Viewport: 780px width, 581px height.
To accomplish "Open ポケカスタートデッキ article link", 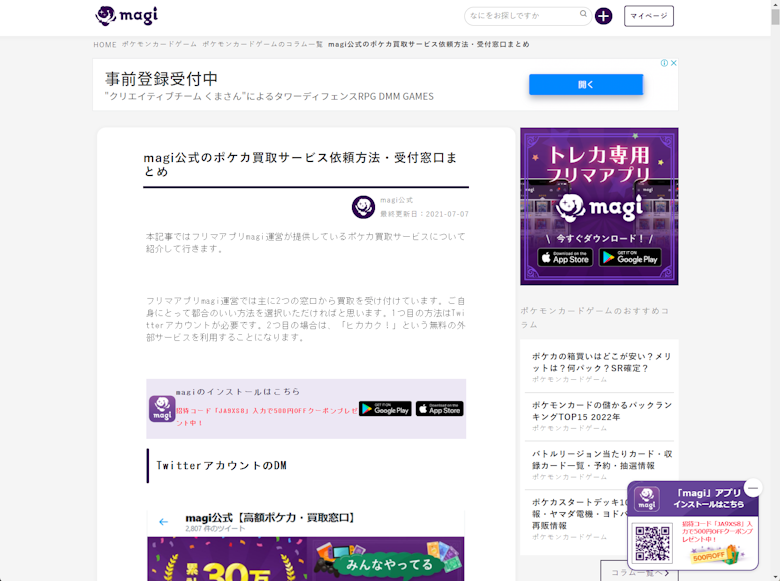I will [x=580, y=514].
